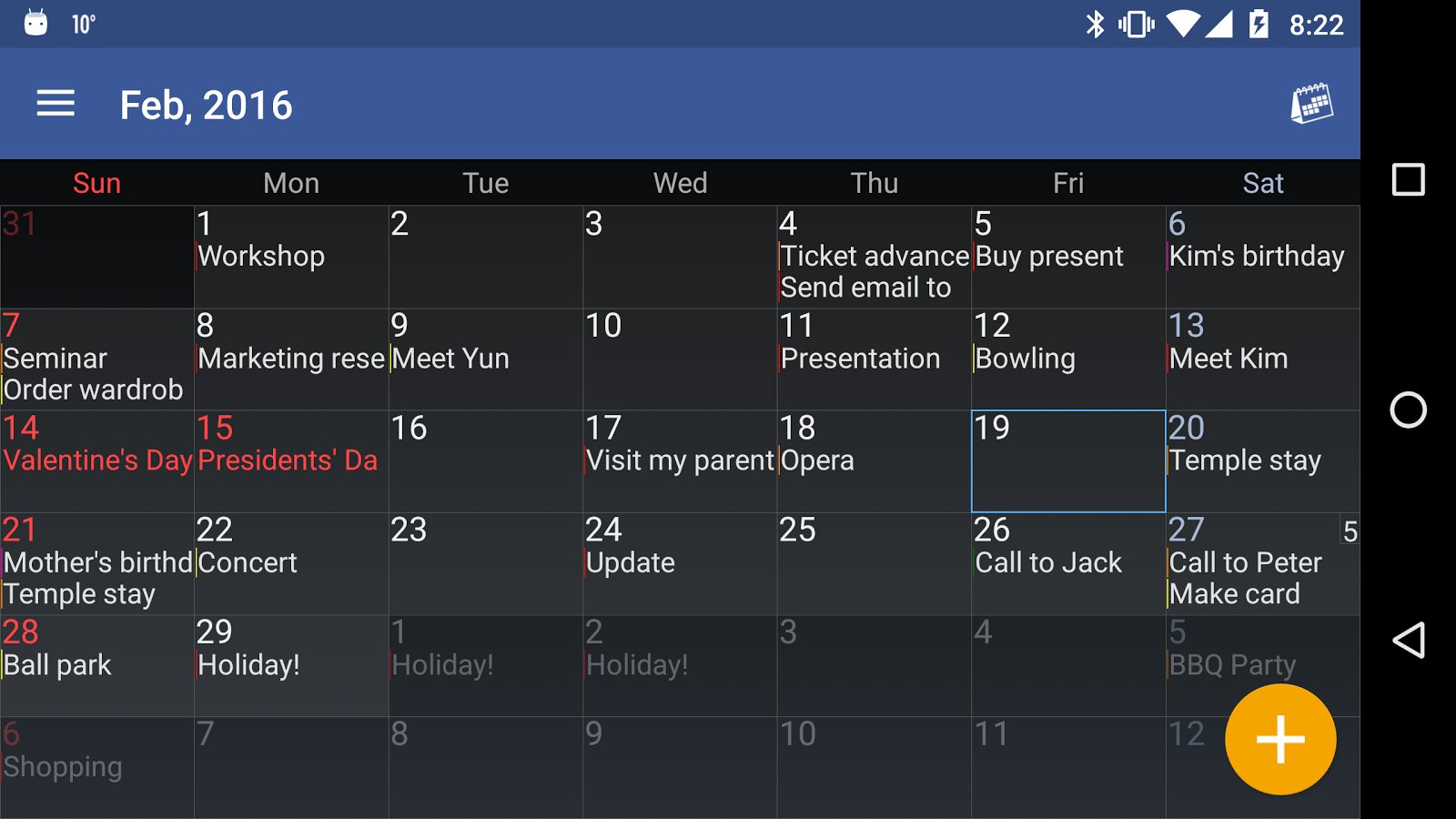Open the Kim's birthday event

(1257, 257)
